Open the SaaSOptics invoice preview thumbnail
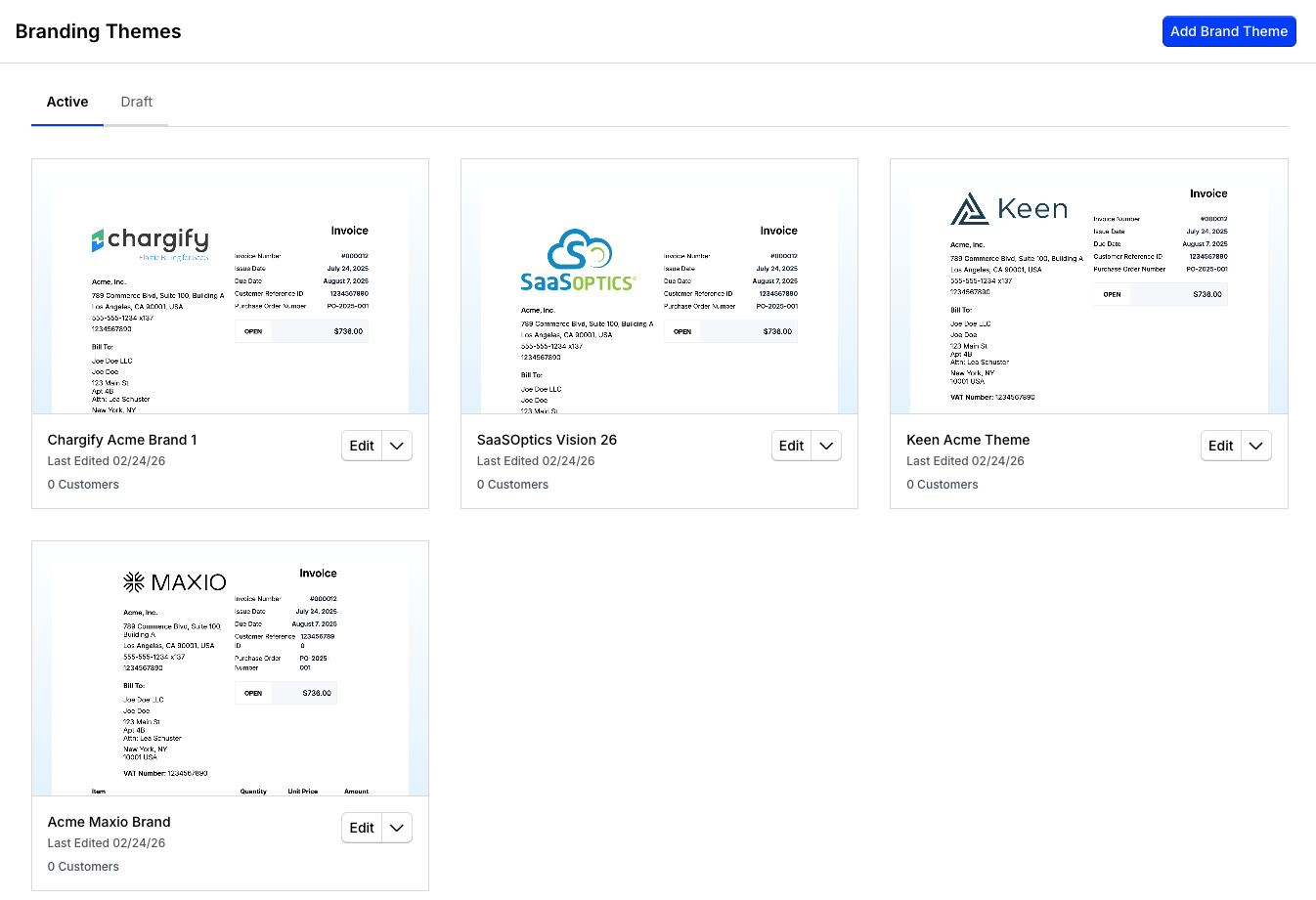 659,286
